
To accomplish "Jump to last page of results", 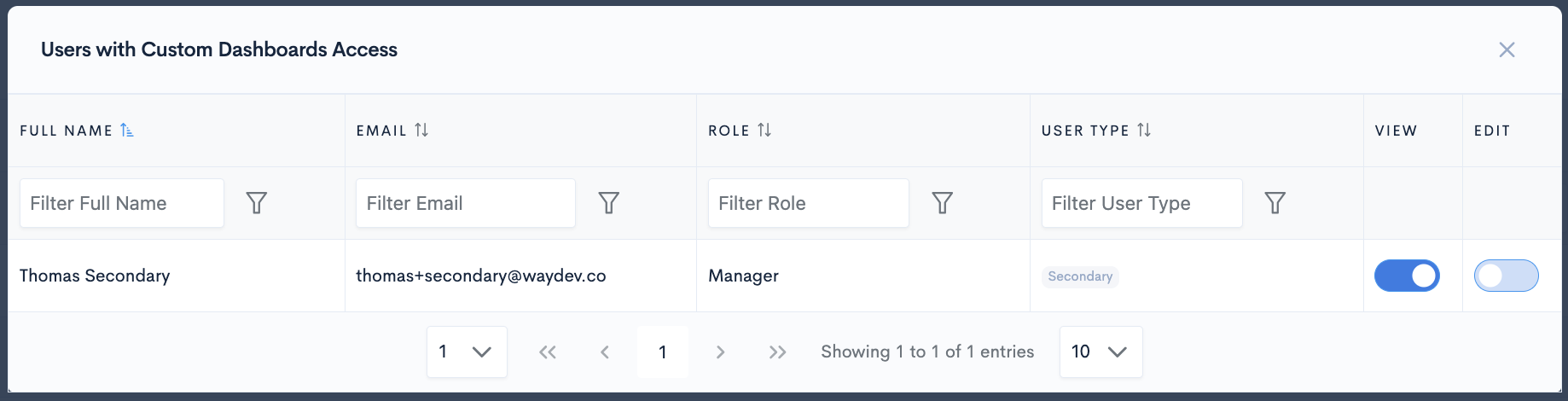I will click(x=777, y=352).
